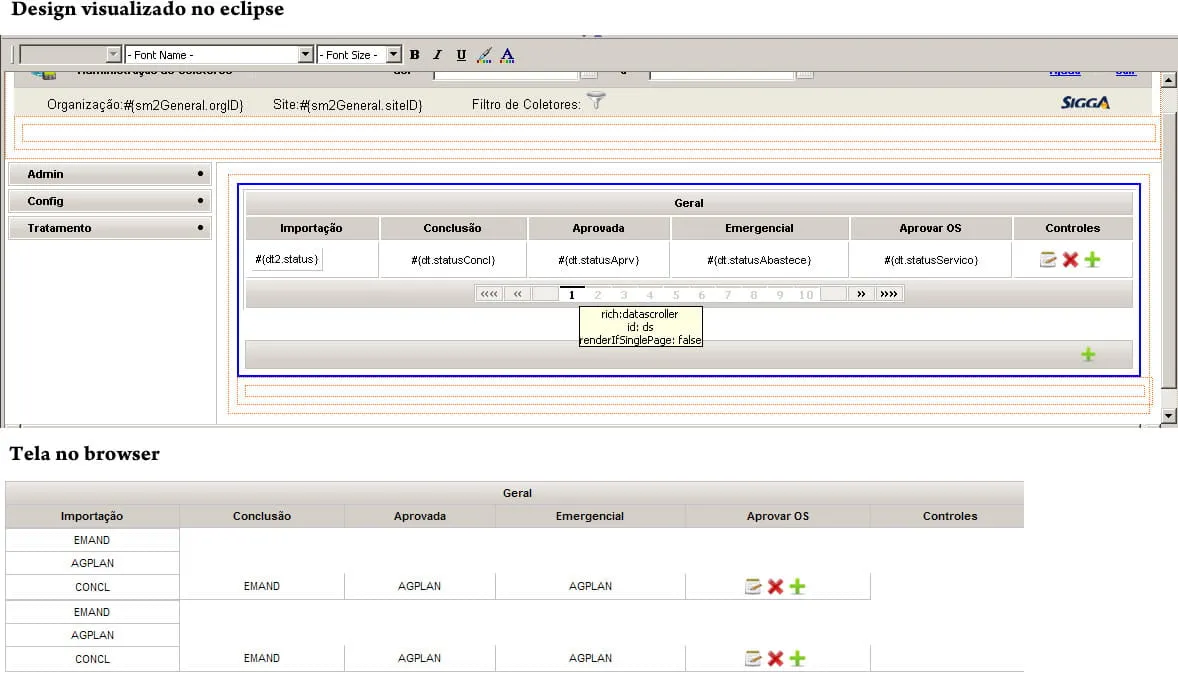
Task: Expand the Tratamento menu panel
Action: click(109, 228)
